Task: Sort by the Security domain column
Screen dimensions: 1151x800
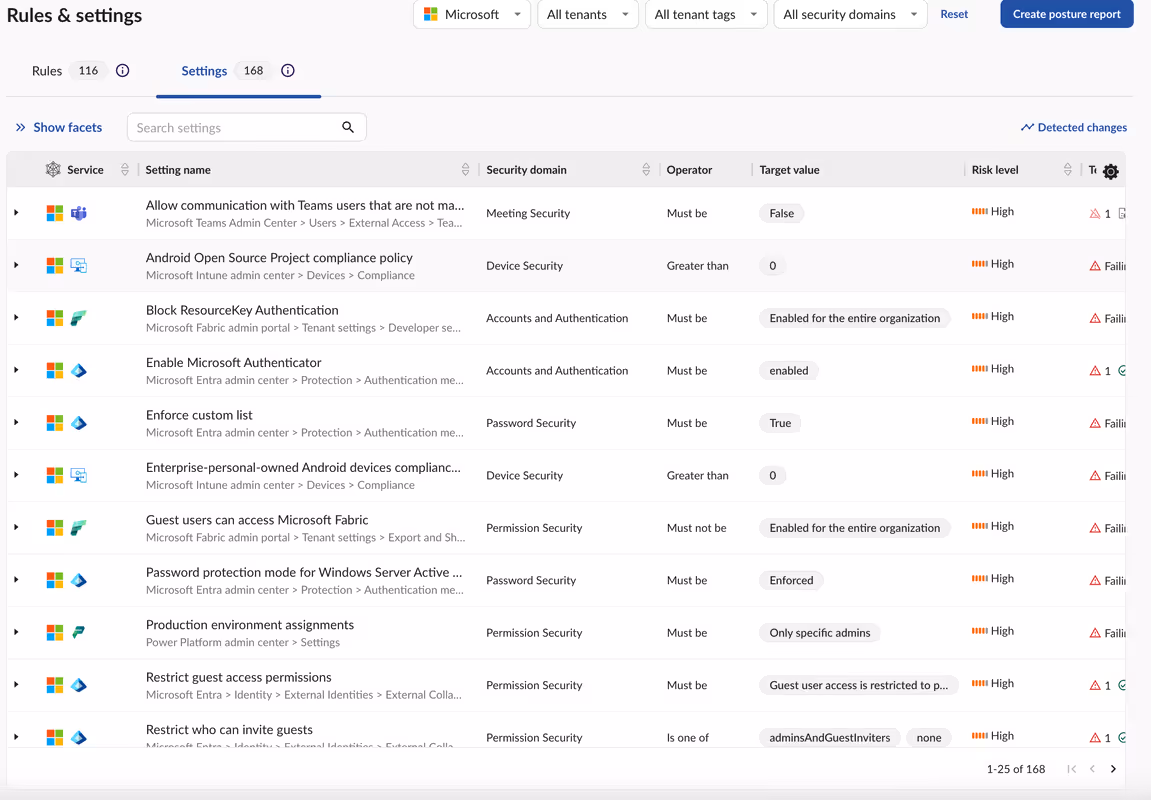Action: tap(646, 170)
